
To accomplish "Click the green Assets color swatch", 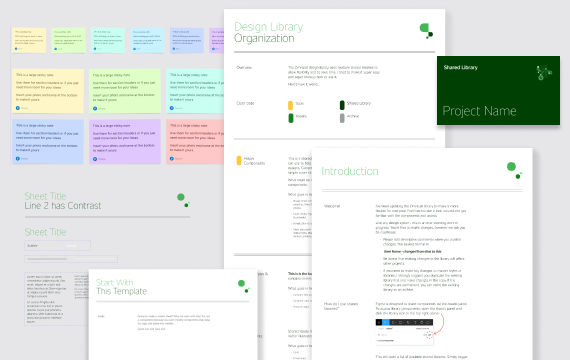I will click(291, 118).
